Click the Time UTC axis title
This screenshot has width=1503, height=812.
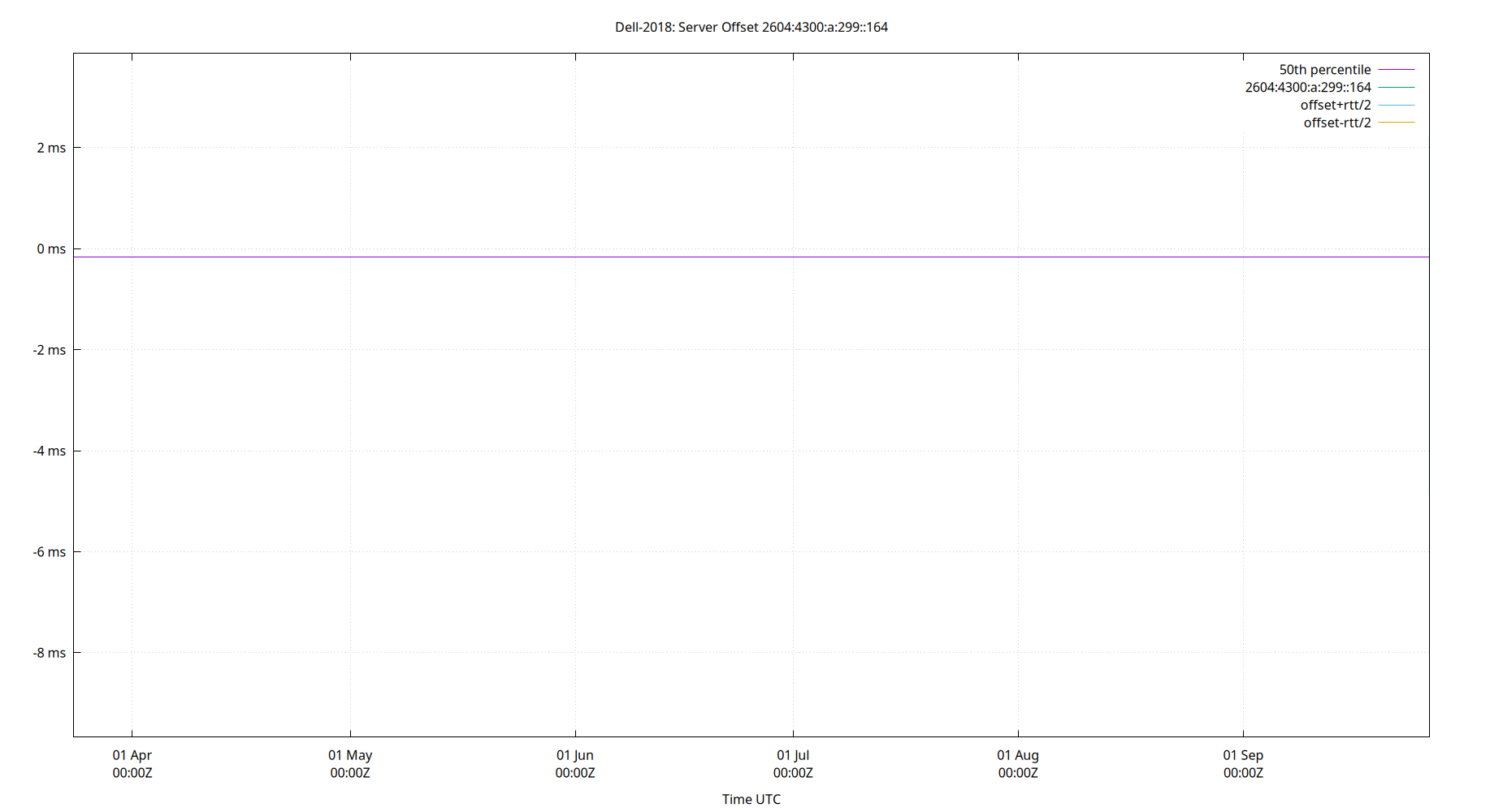point(751,799)
